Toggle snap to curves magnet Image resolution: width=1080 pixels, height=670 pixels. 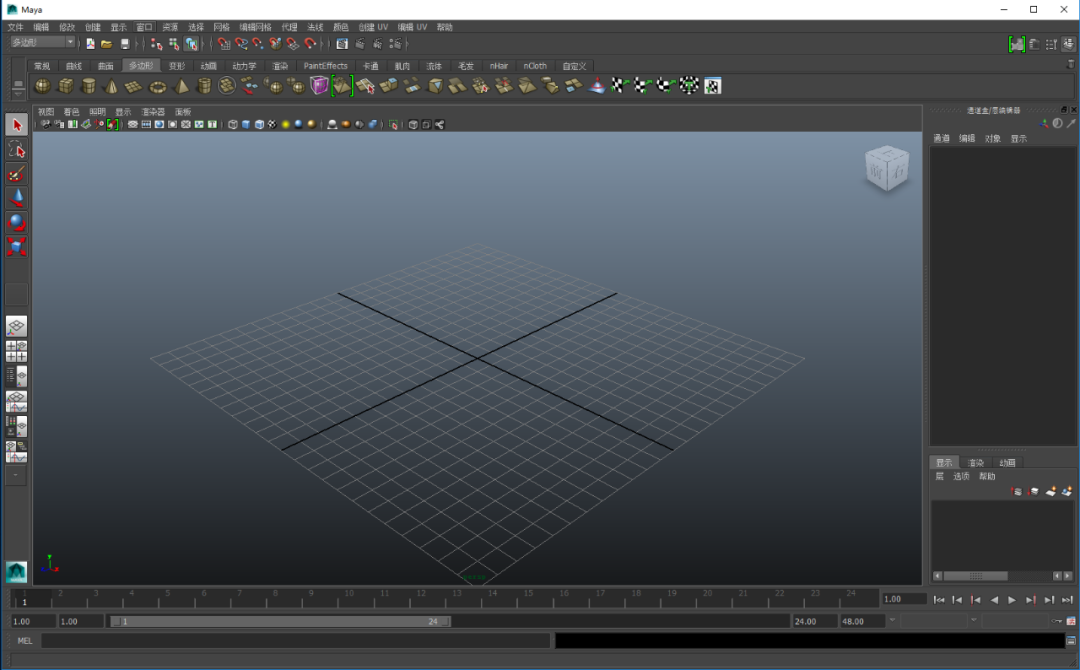point(241,43)
